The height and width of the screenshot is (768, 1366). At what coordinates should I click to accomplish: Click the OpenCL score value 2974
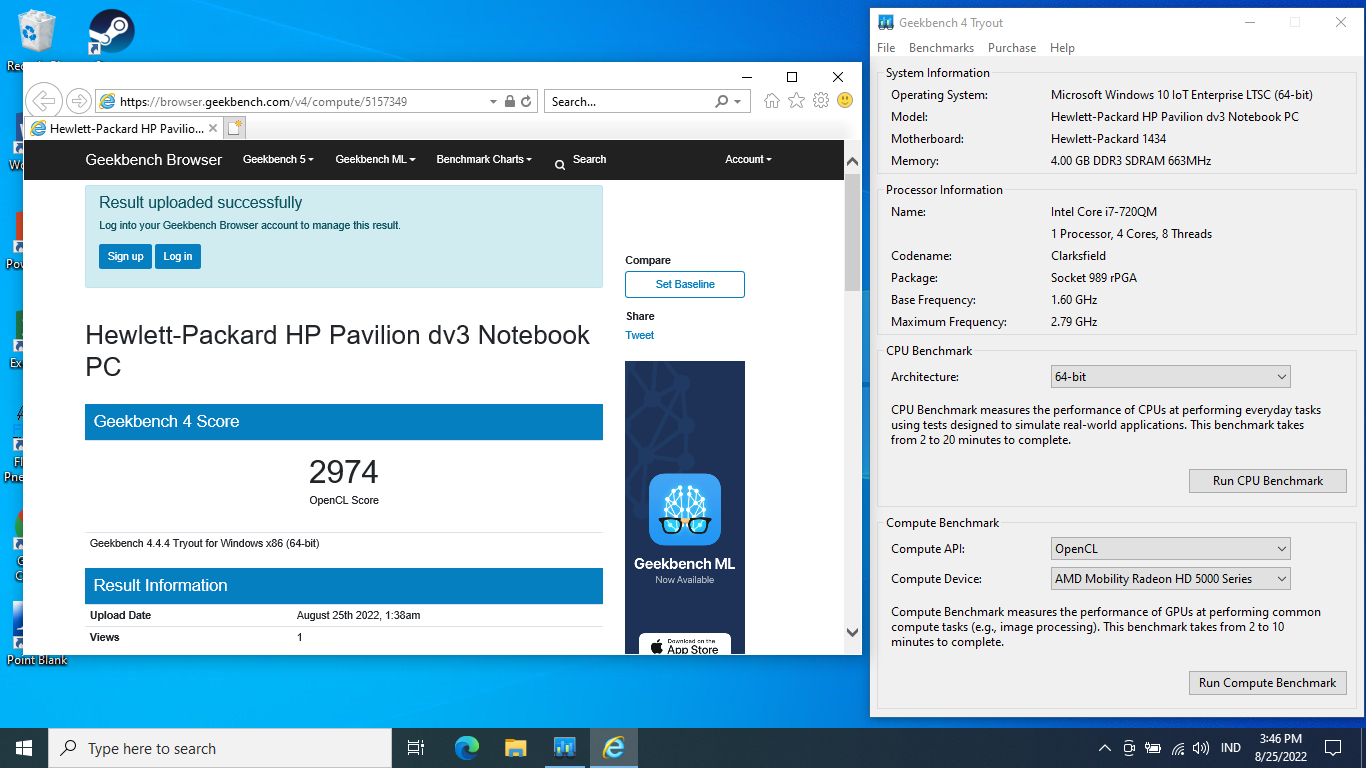point(344,471)
